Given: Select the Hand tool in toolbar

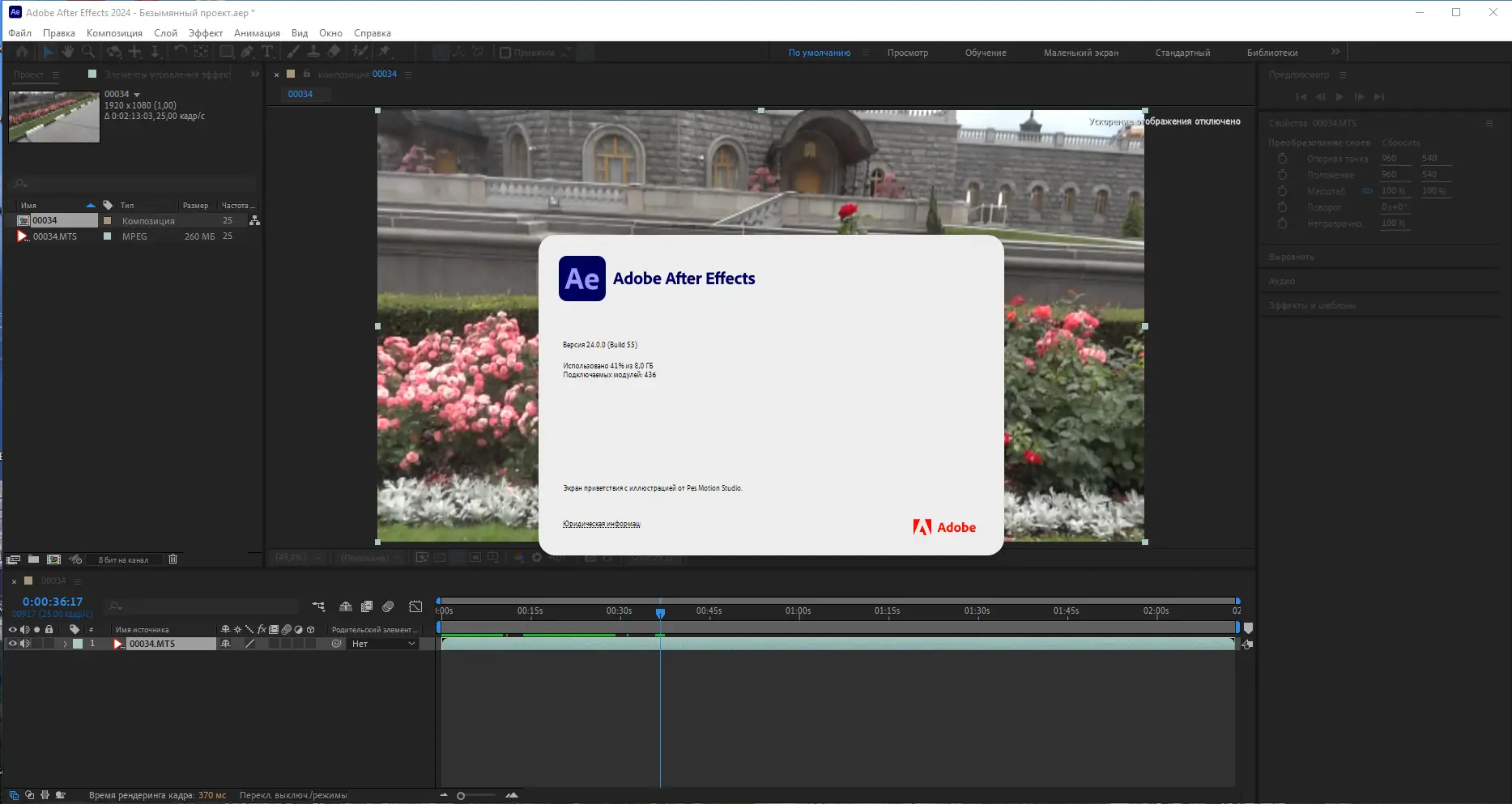Looking at the screenshot, I should point(68,52).
